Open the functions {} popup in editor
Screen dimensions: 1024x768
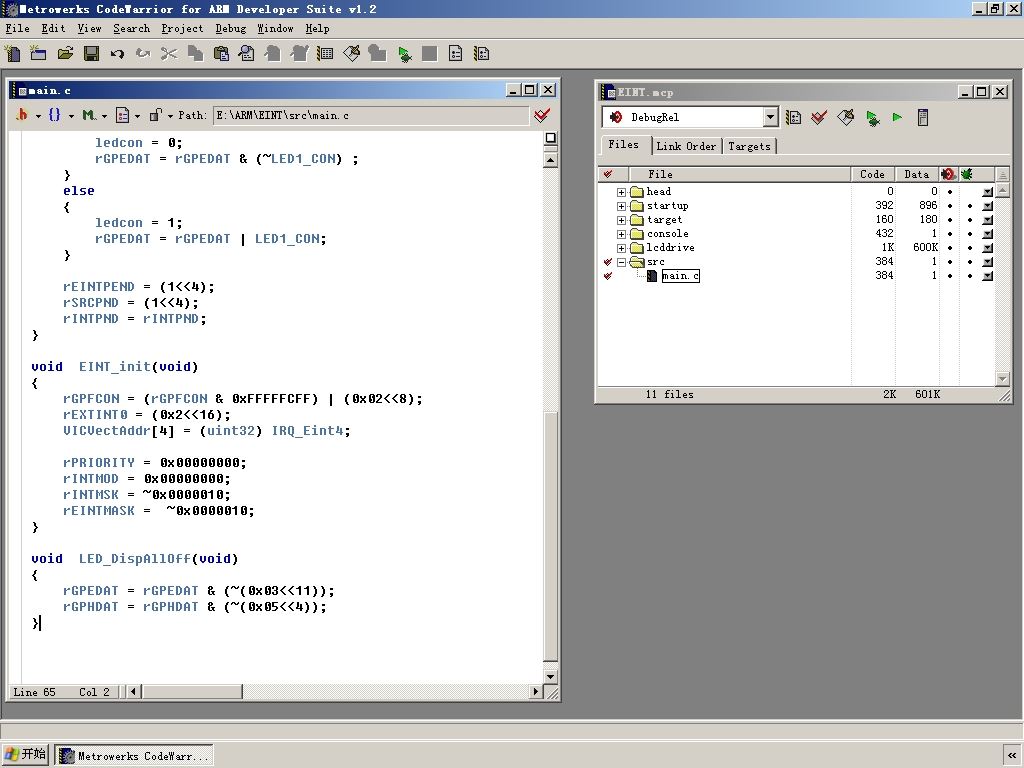click(x=59, y=116)
